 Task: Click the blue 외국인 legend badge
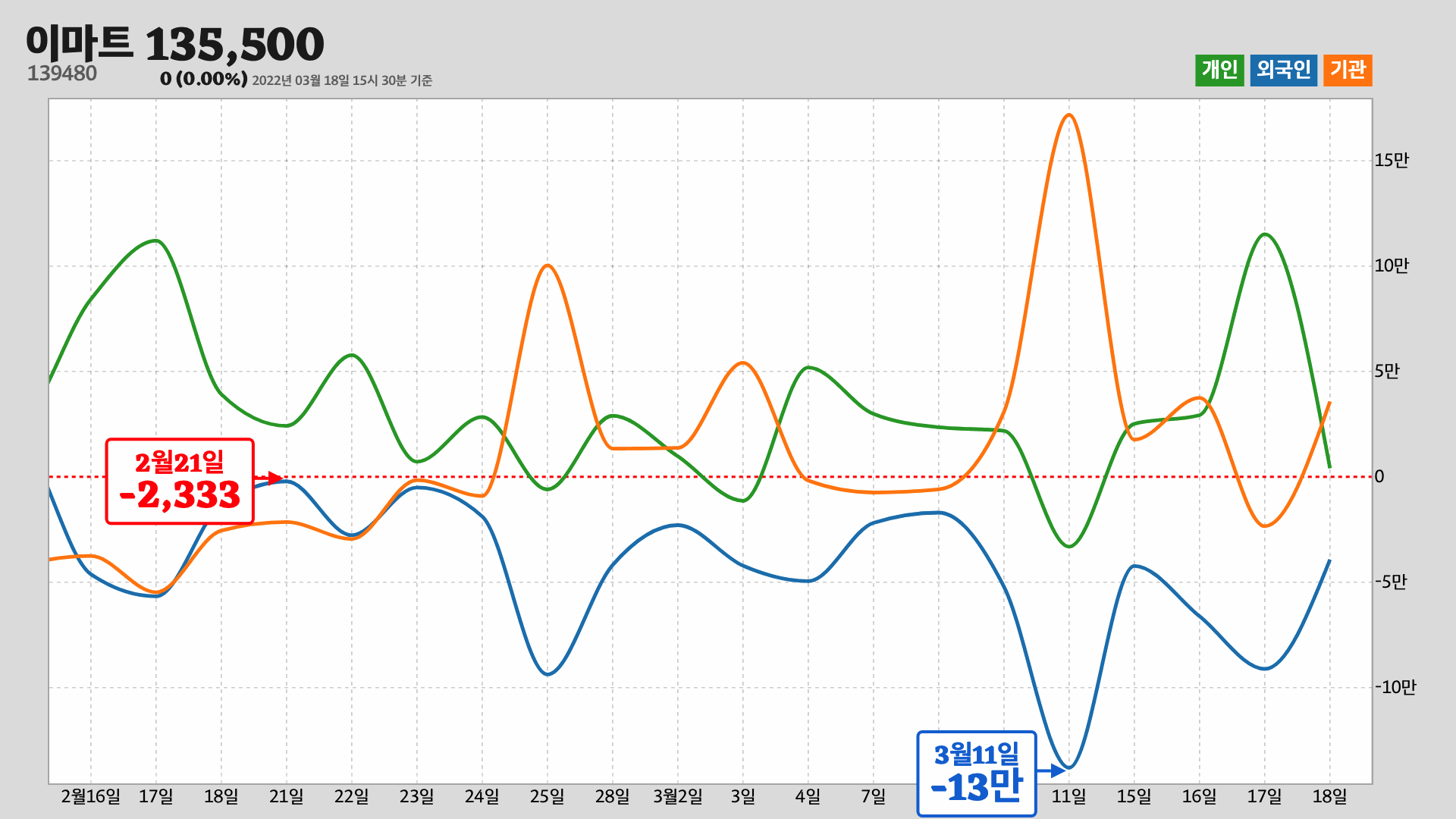pos(1284,71)
